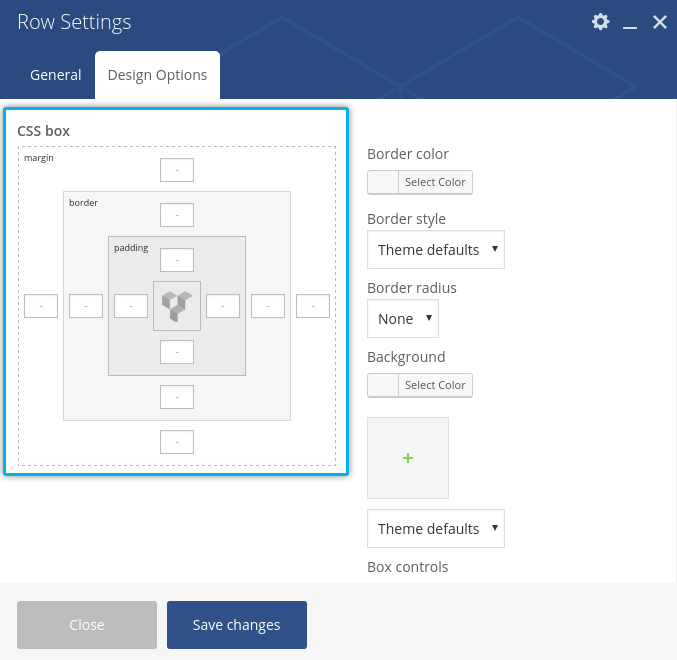The height and width of the screenshot is (660, 677).
Task: Click the Close button
Action: [x=87, y=625]
